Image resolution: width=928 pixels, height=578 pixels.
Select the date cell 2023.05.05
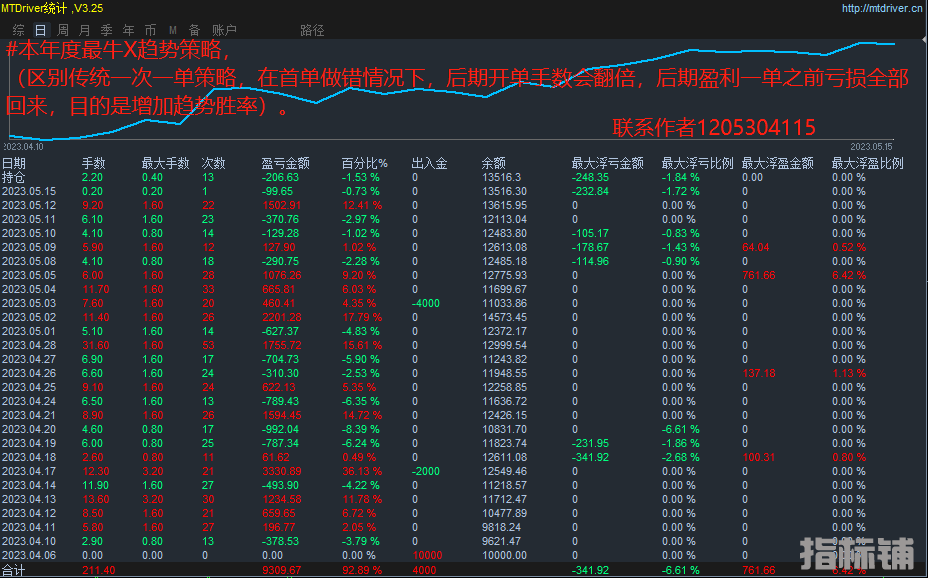(29, 276)
